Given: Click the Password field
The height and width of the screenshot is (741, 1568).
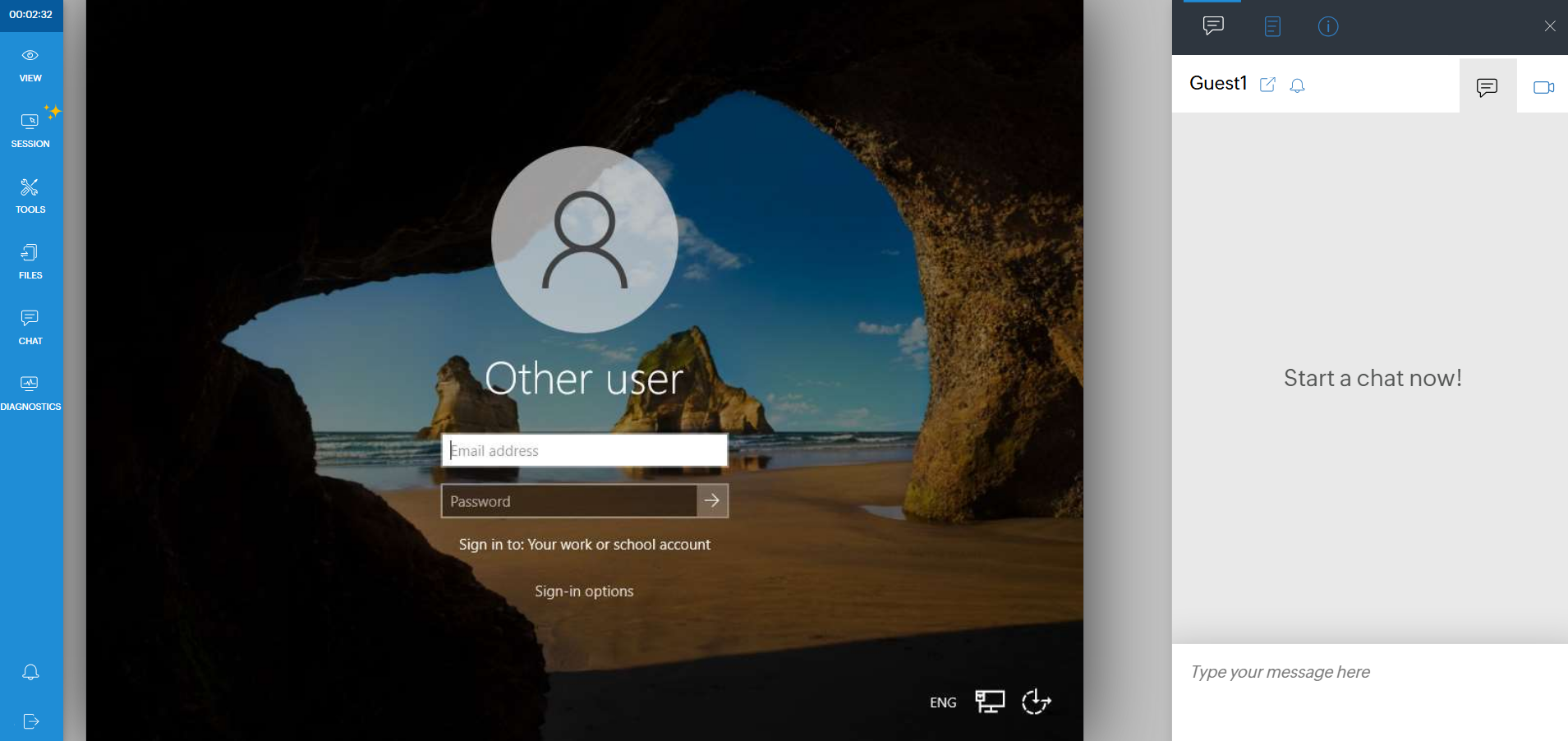Looking at the screenshot, I should 568,501.
